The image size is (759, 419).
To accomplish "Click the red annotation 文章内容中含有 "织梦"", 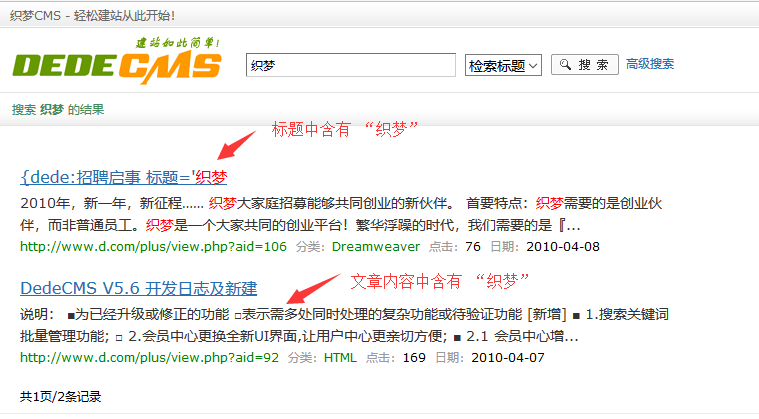I will click(438, 278).
